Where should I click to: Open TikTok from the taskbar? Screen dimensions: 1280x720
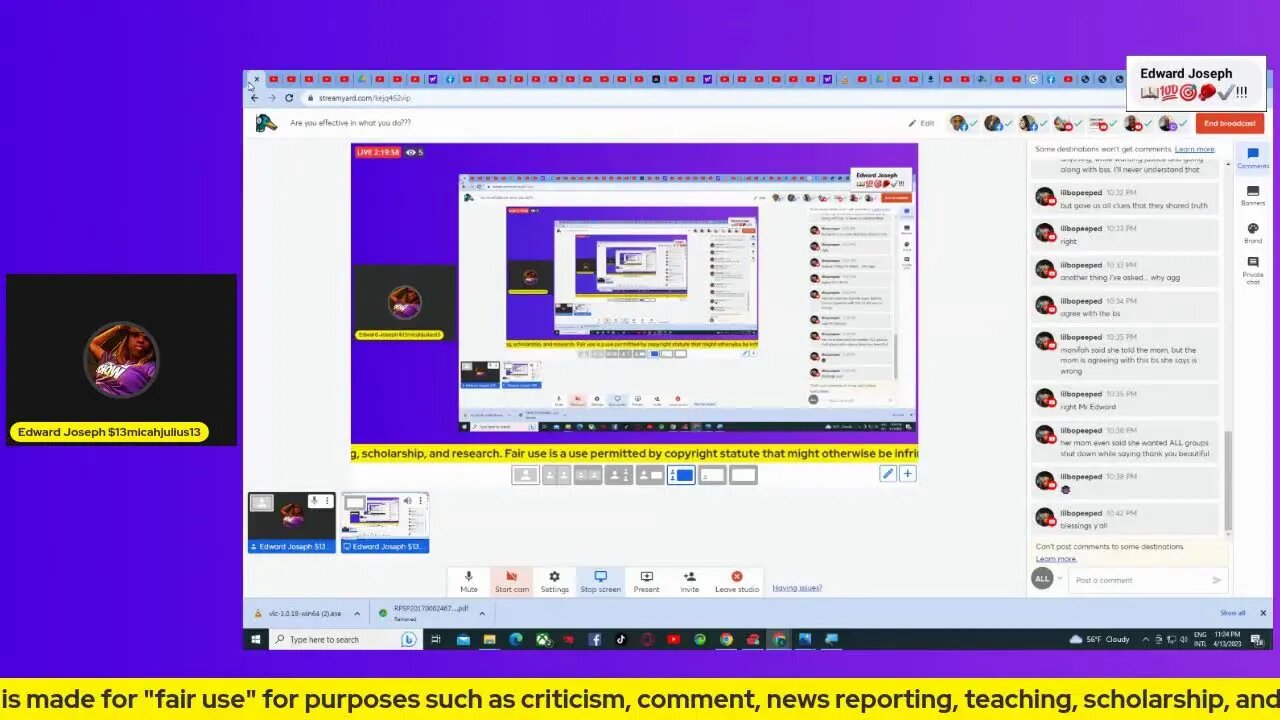(x=621, y=640)
